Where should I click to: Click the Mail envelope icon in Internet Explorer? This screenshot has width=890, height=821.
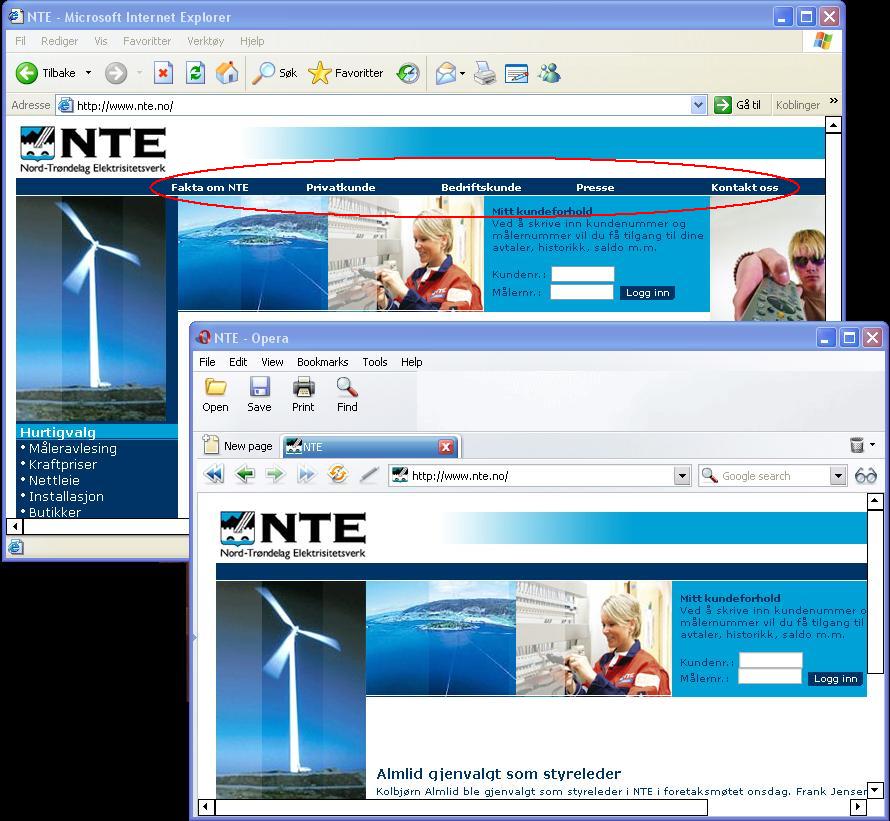446,74
